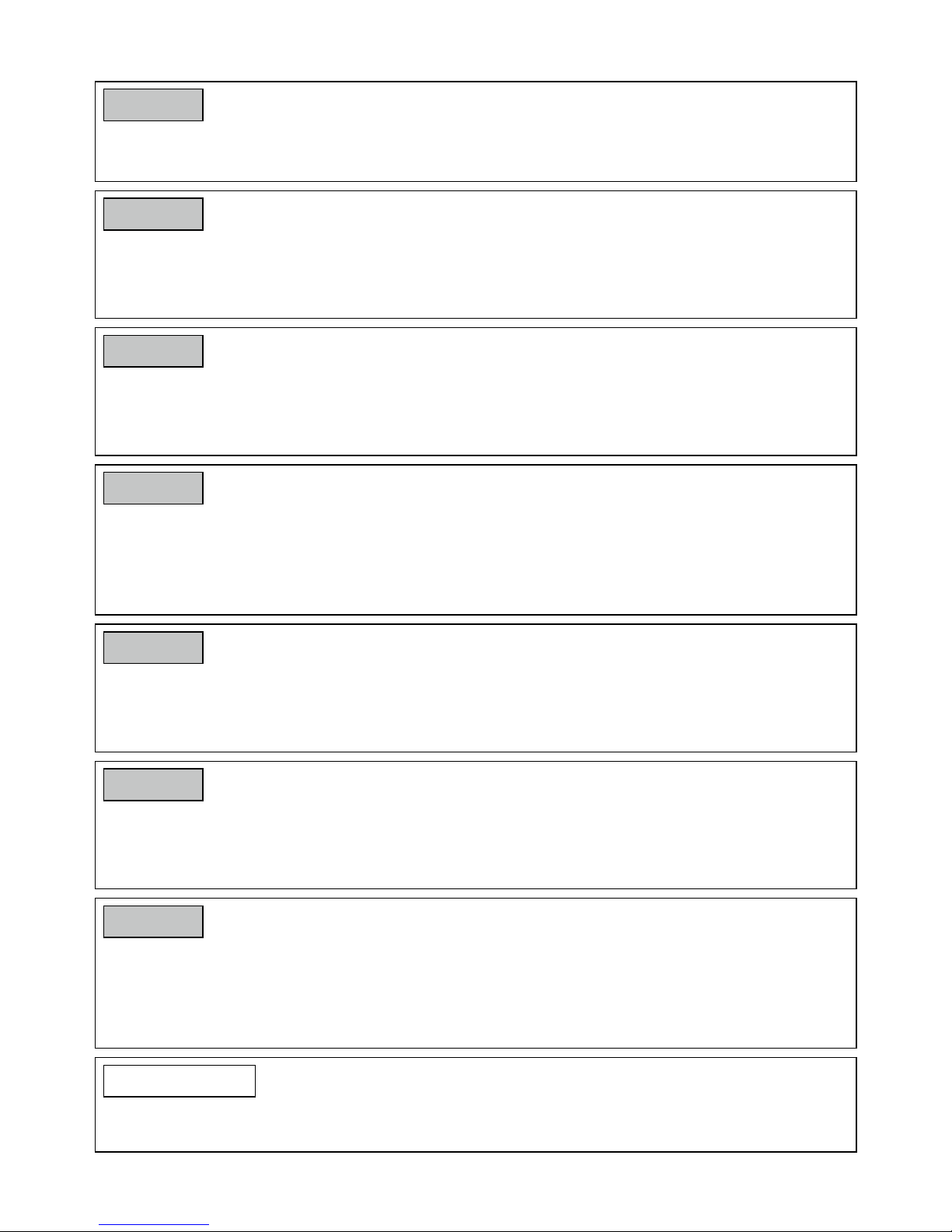Follow the blue underlined footer link
952x1232 pixels.
[154, 1225]
